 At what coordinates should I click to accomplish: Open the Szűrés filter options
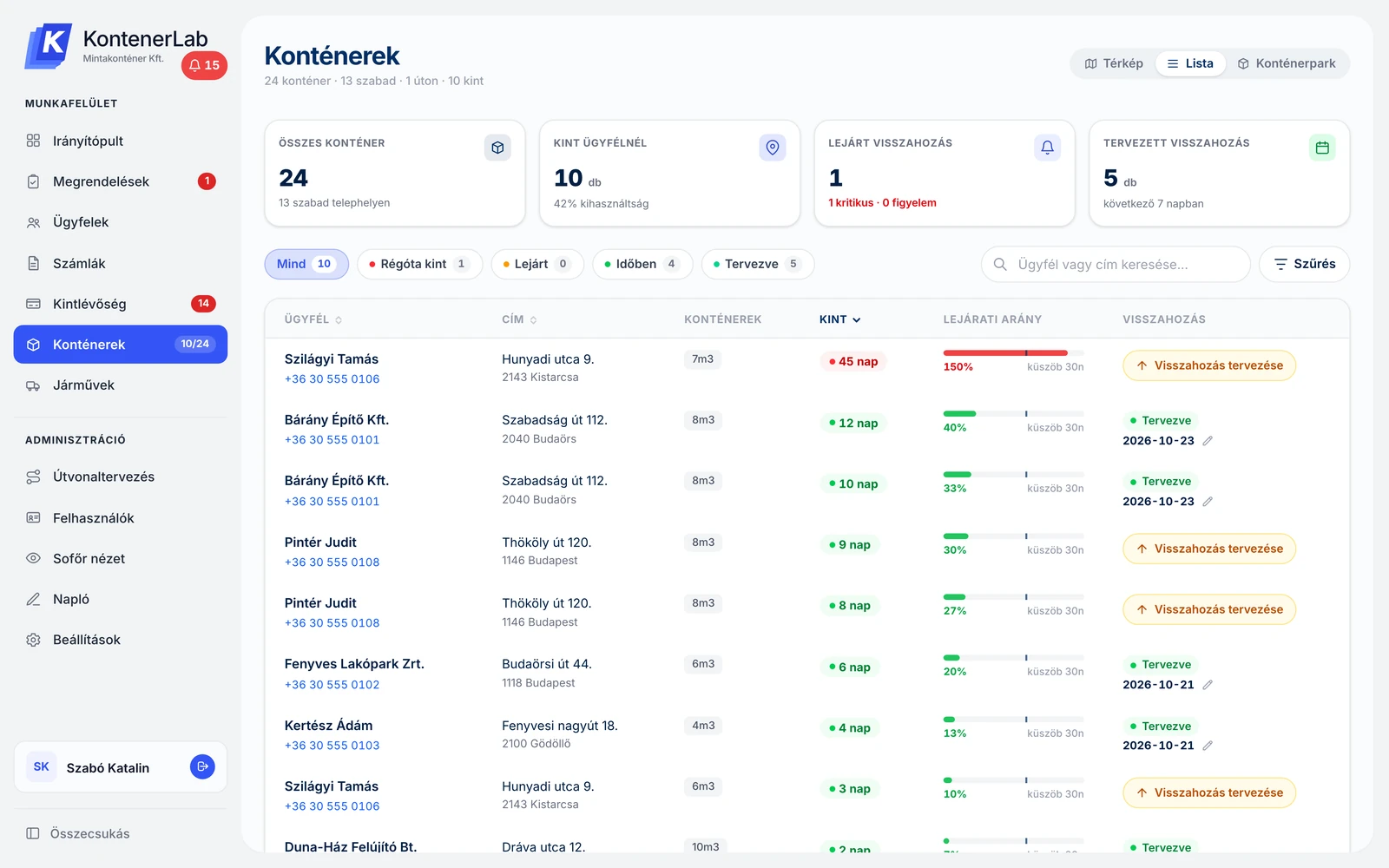tap(1304, 264)
